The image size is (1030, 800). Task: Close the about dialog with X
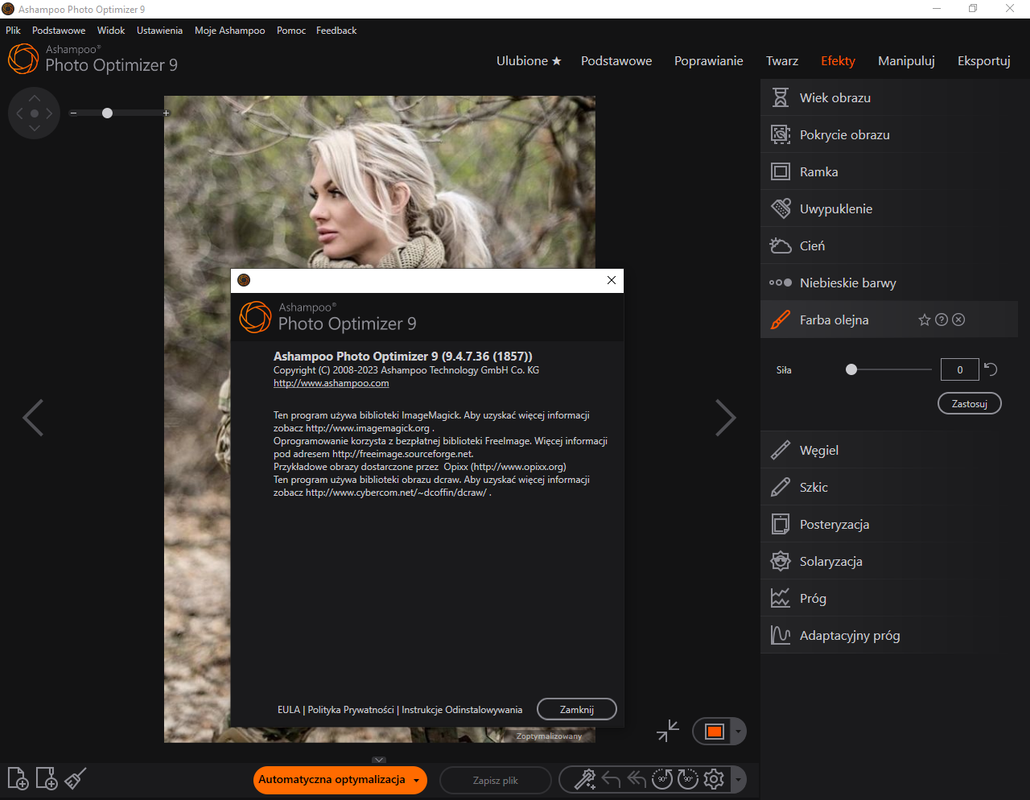click(612, 280)
